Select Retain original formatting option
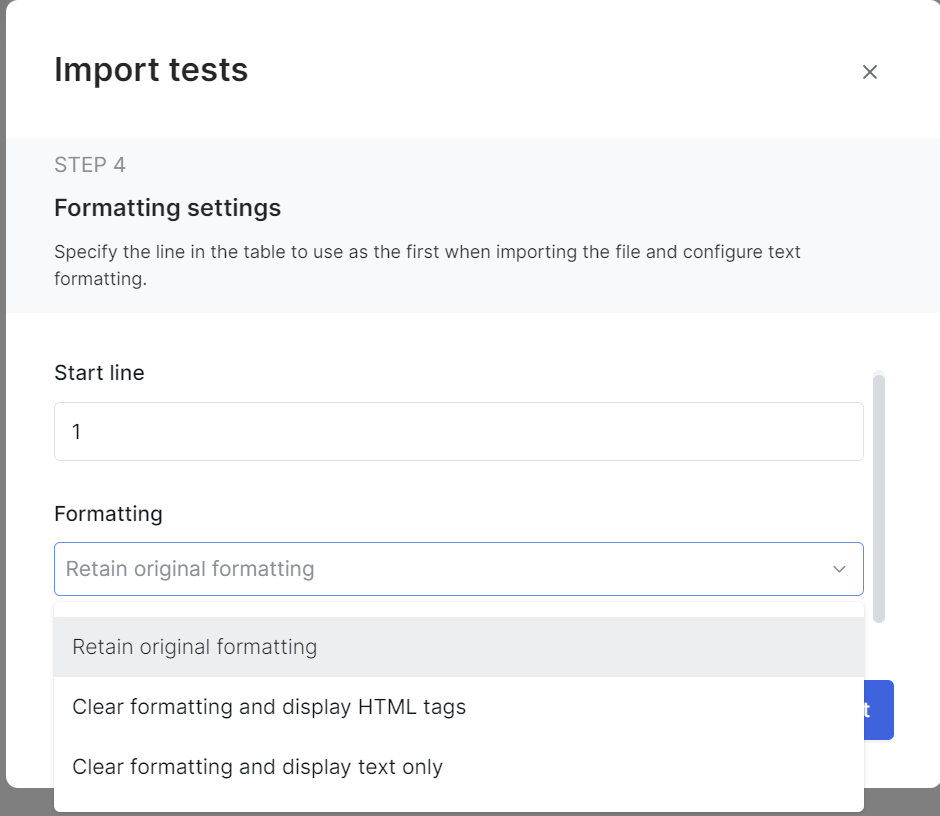The height and width of the screenshot is (816, 940). tap(459, 647)
